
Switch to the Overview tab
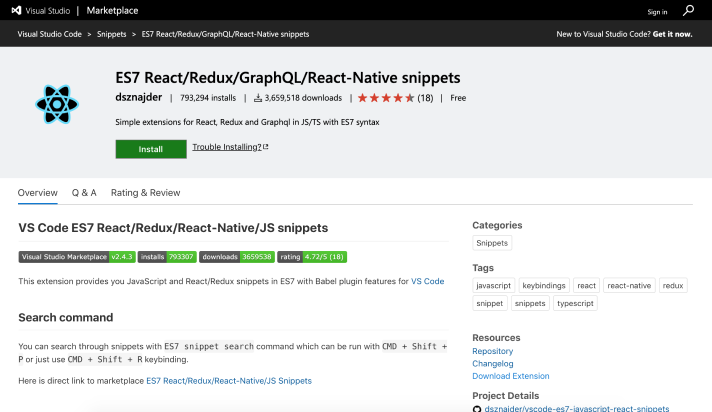[38, 193]
